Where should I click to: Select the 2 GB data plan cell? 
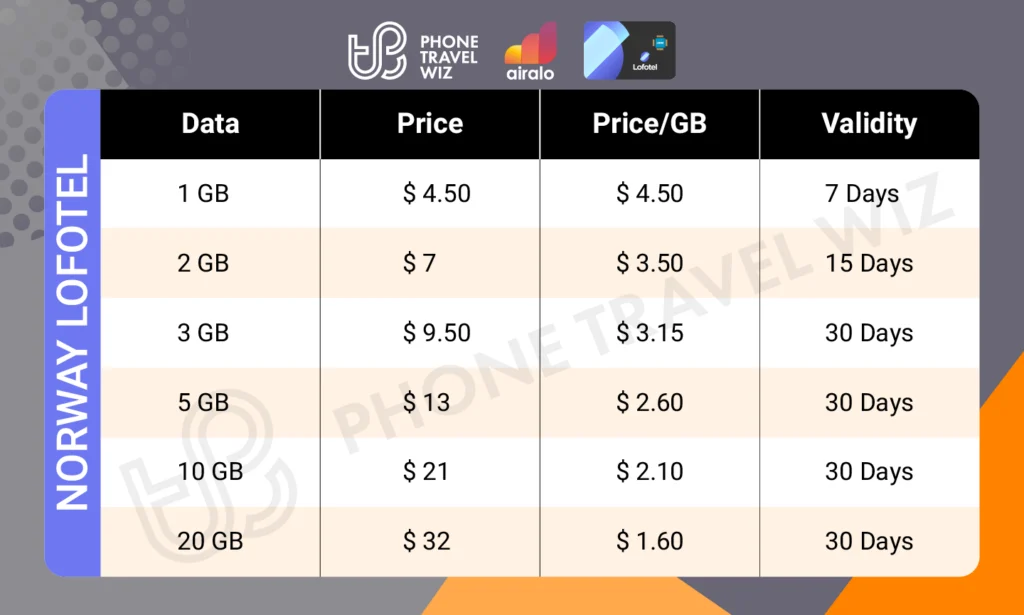tap(204, 263)
